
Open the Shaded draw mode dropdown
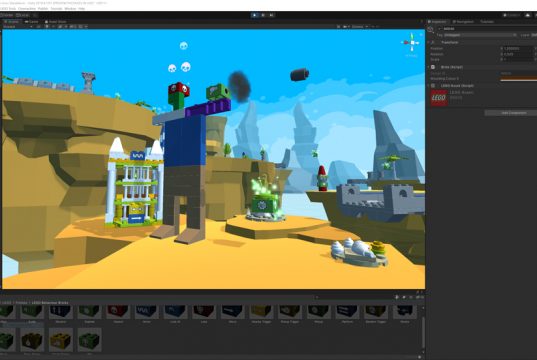point(17,26)
